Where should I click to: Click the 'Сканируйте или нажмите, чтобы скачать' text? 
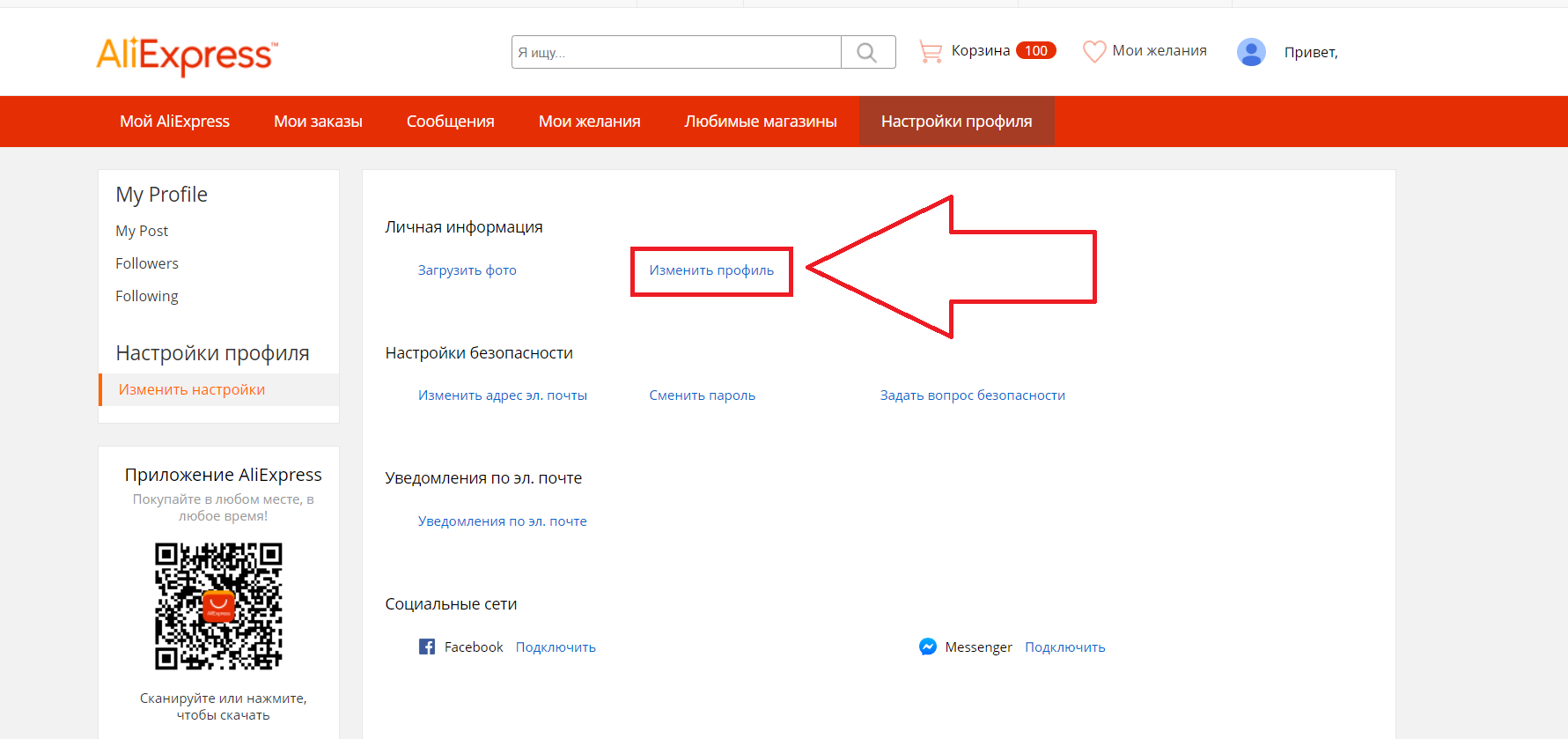click(x=224, y=706)
